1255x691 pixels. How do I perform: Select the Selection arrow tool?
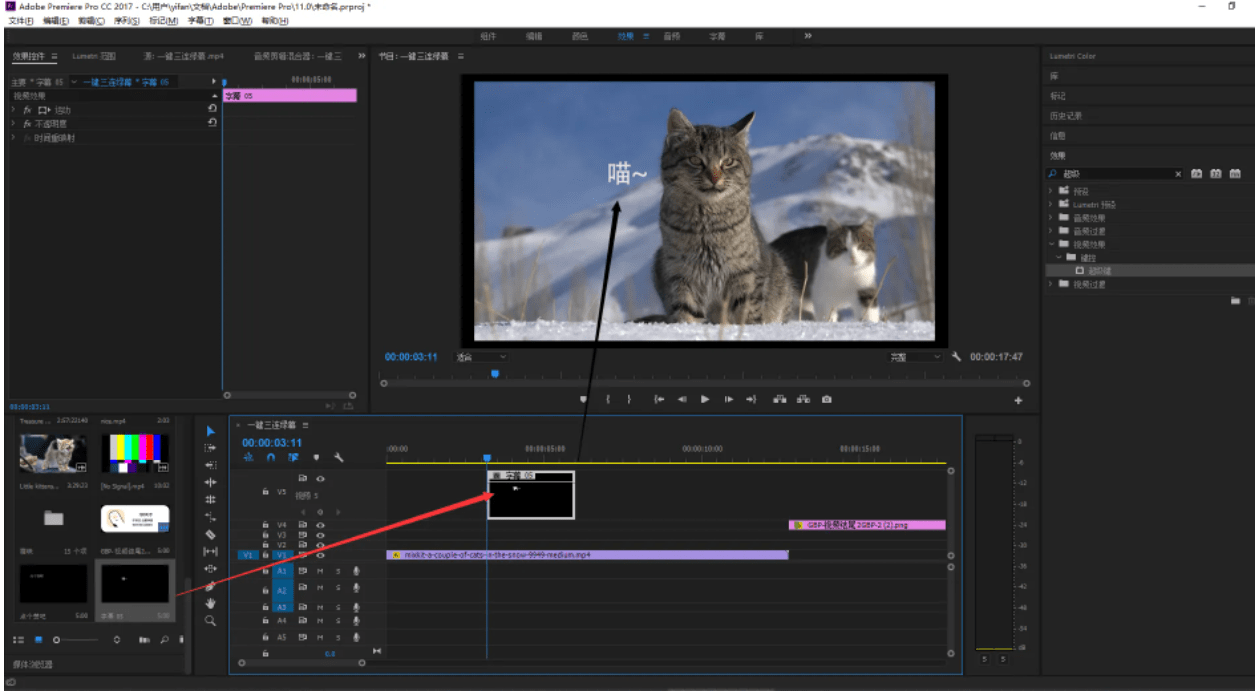(x=210, y=431)
